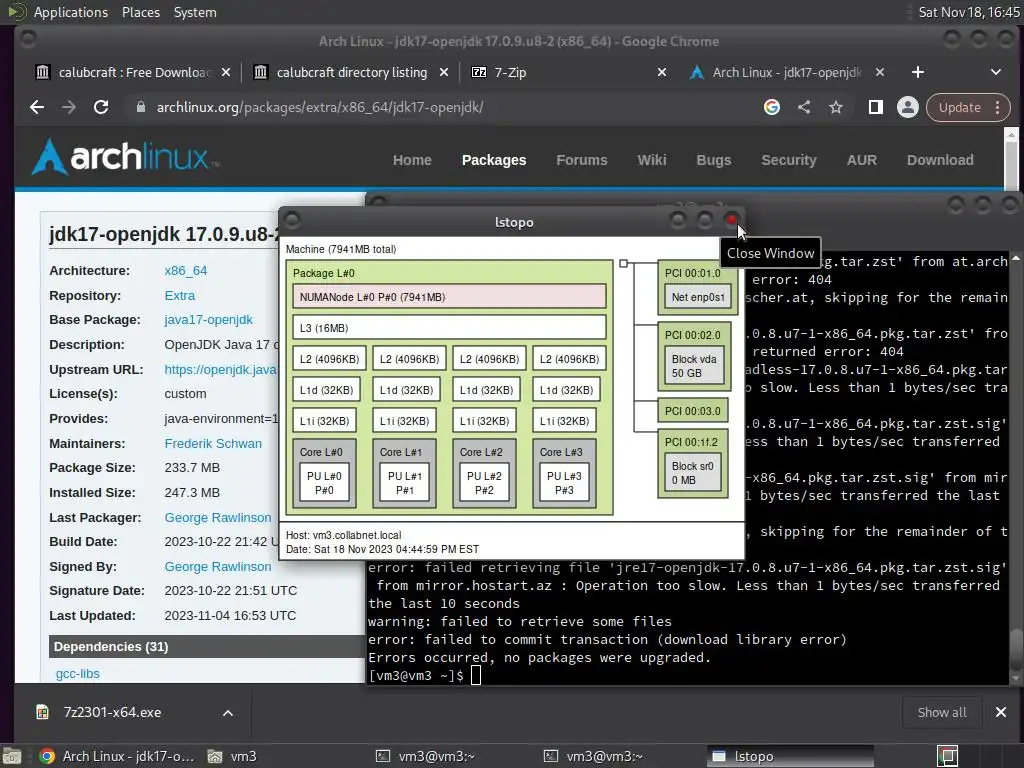This screenshot has width=1024, height=768.
Task: Open maintainer Frederik Schwan link
Action: coord(213,443)
